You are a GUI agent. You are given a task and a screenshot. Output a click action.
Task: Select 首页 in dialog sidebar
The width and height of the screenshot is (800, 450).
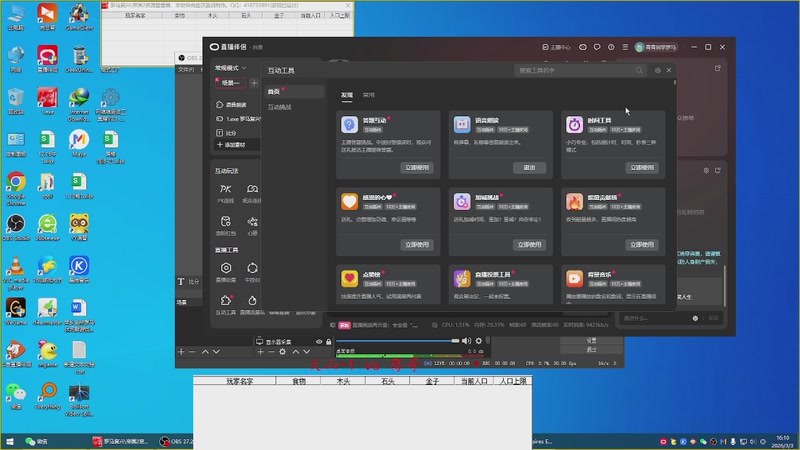pyautogui.click(x=294, y=92)
